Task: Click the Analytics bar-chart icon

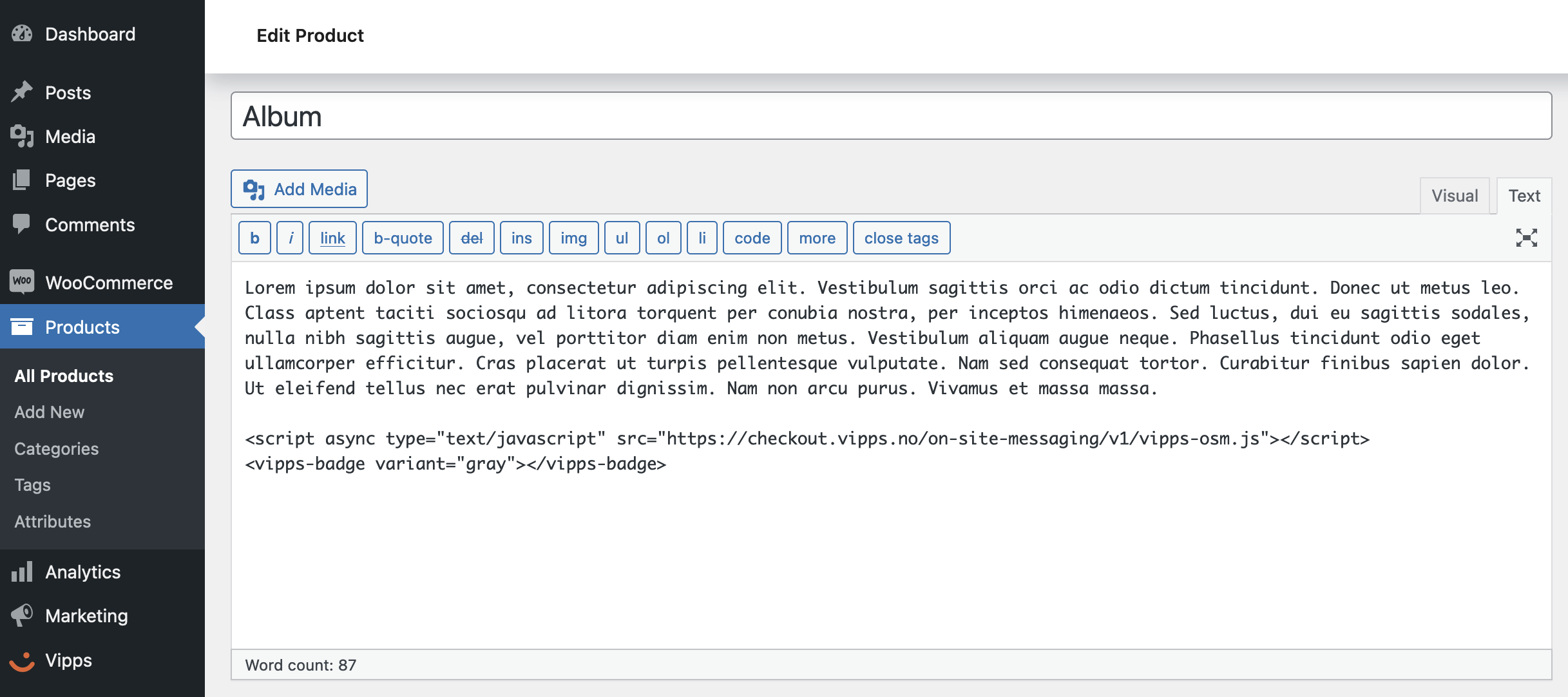Action: (22, 572)
